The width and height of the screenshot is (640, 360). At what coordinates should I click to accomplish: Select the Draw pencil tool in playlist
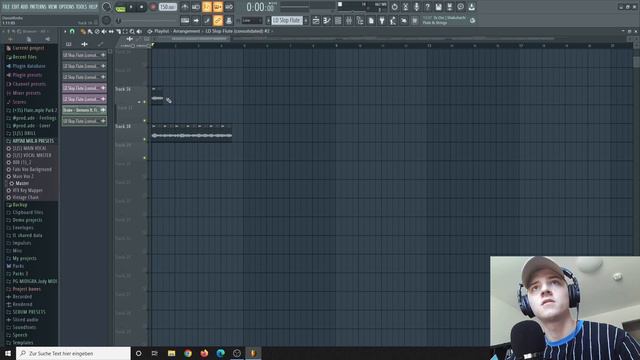click(83, 31)
